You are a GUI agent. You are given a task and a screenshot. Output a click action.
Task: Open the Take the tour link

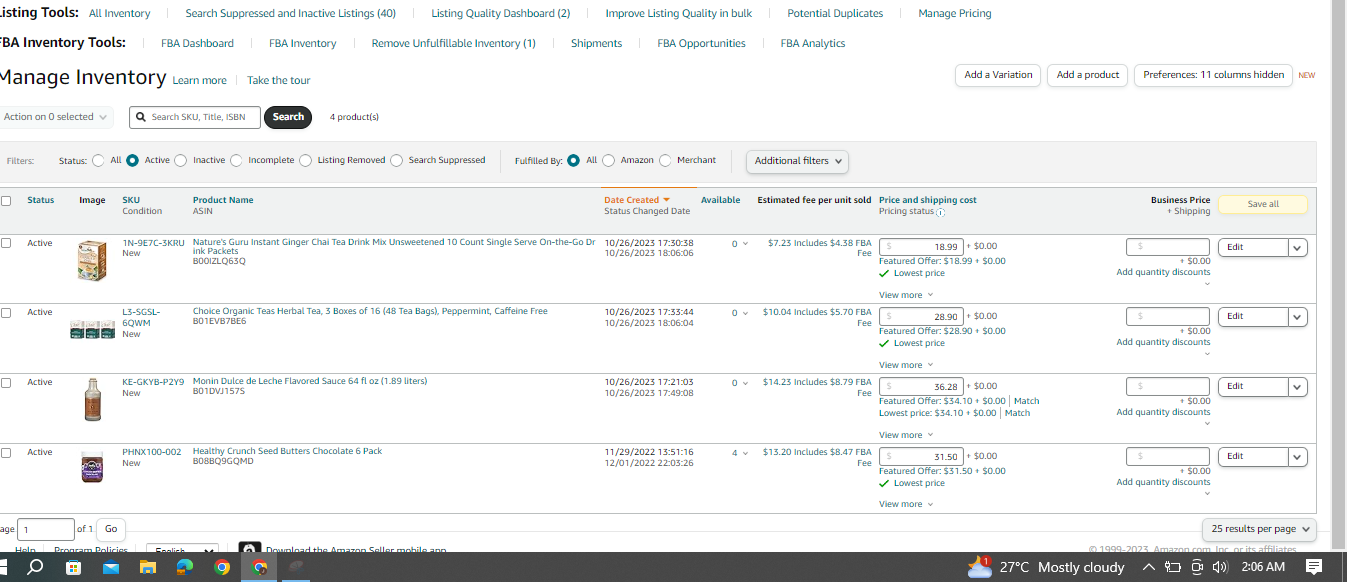click(x=279, y=80)
